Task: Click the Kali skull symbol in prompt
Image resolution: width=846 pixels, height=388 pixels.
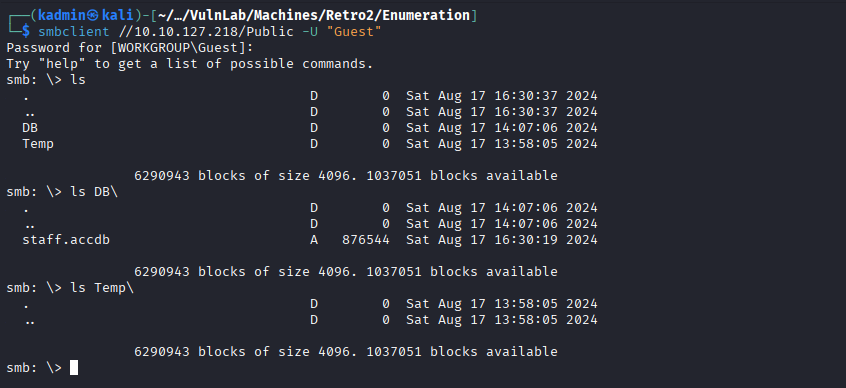Action: pos(94,16)
